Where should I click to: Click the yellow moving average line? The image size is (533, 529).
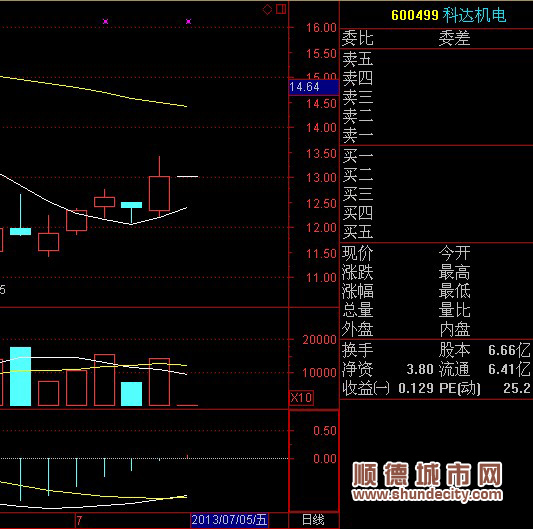pos(93,91)
